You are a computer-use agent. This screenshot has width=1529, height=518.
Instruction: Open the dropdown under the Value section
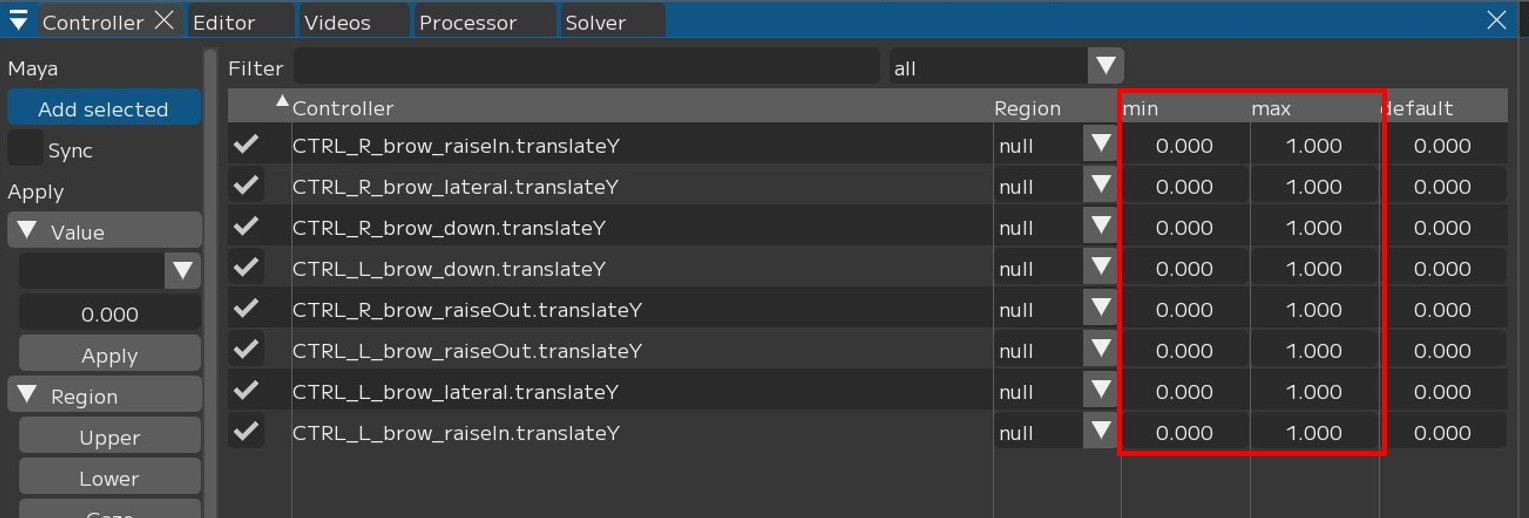[x=182, y=271]
